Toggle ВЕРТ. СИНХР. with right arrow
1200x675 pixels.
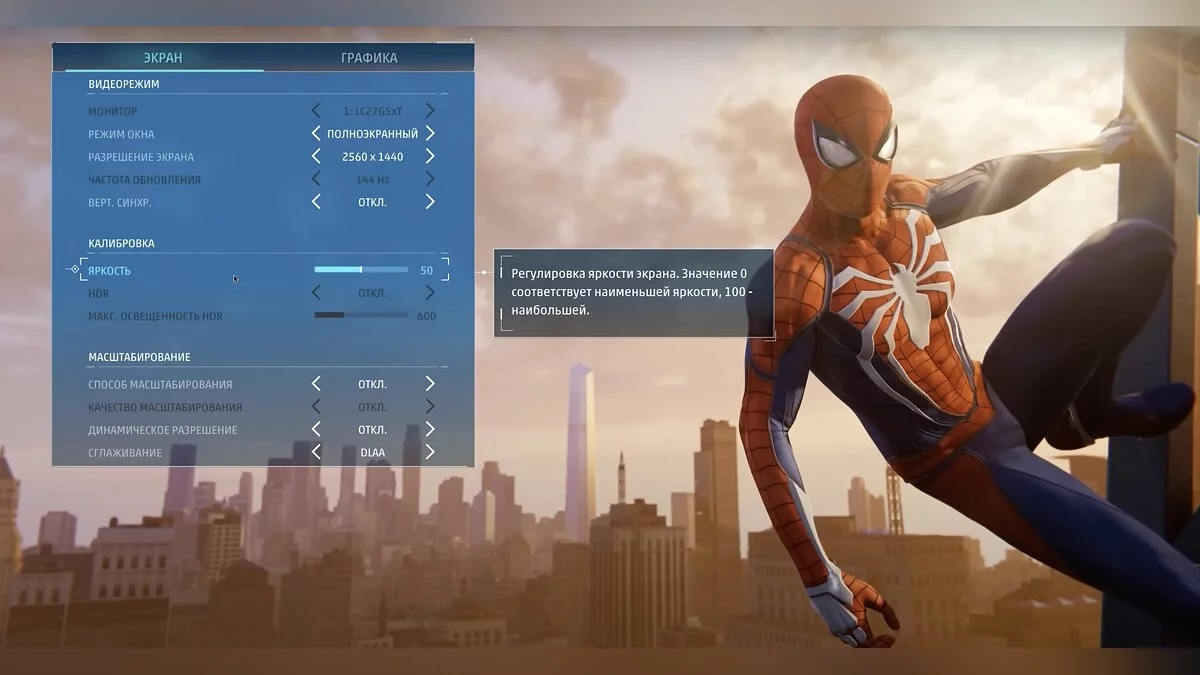point(430,202)
